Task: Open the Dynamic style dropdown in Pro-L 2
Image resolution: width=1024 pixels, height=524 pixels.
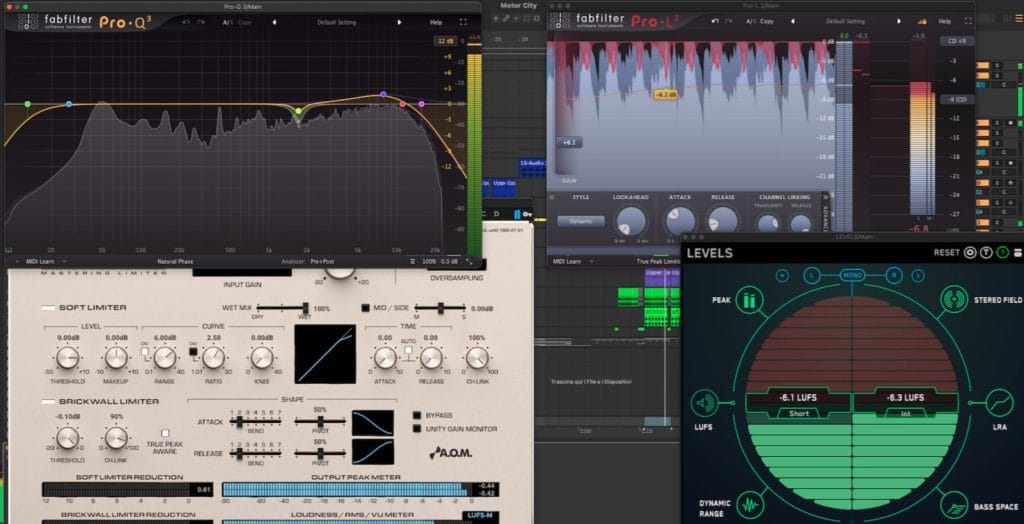Action: pyautogui.click(x=581, y=221)
